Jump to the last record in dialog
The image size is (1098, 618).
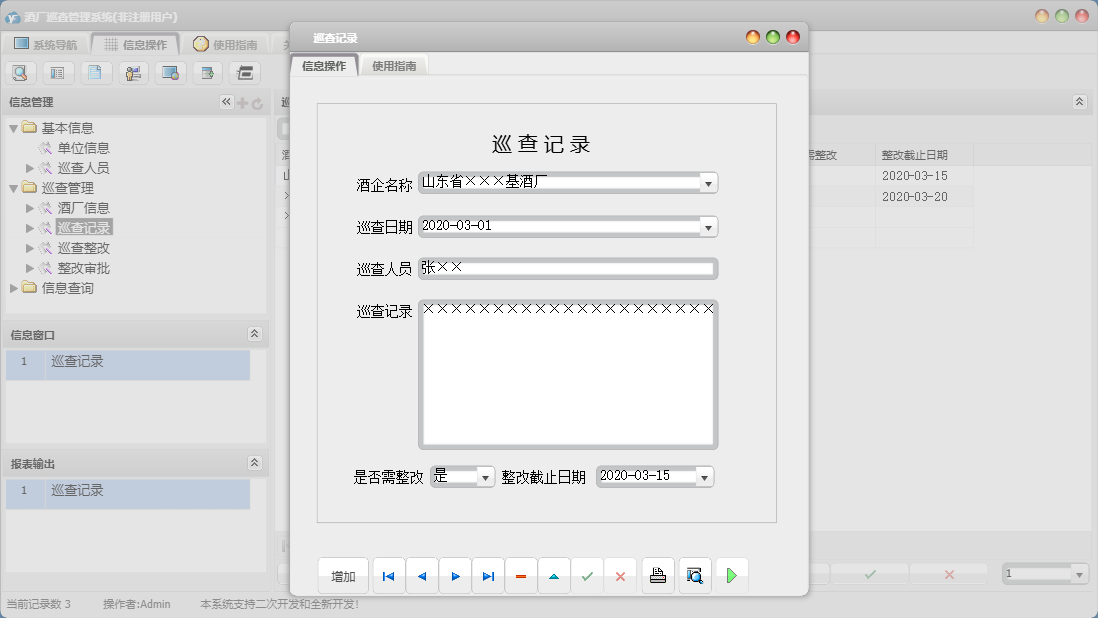coord(488,576)
